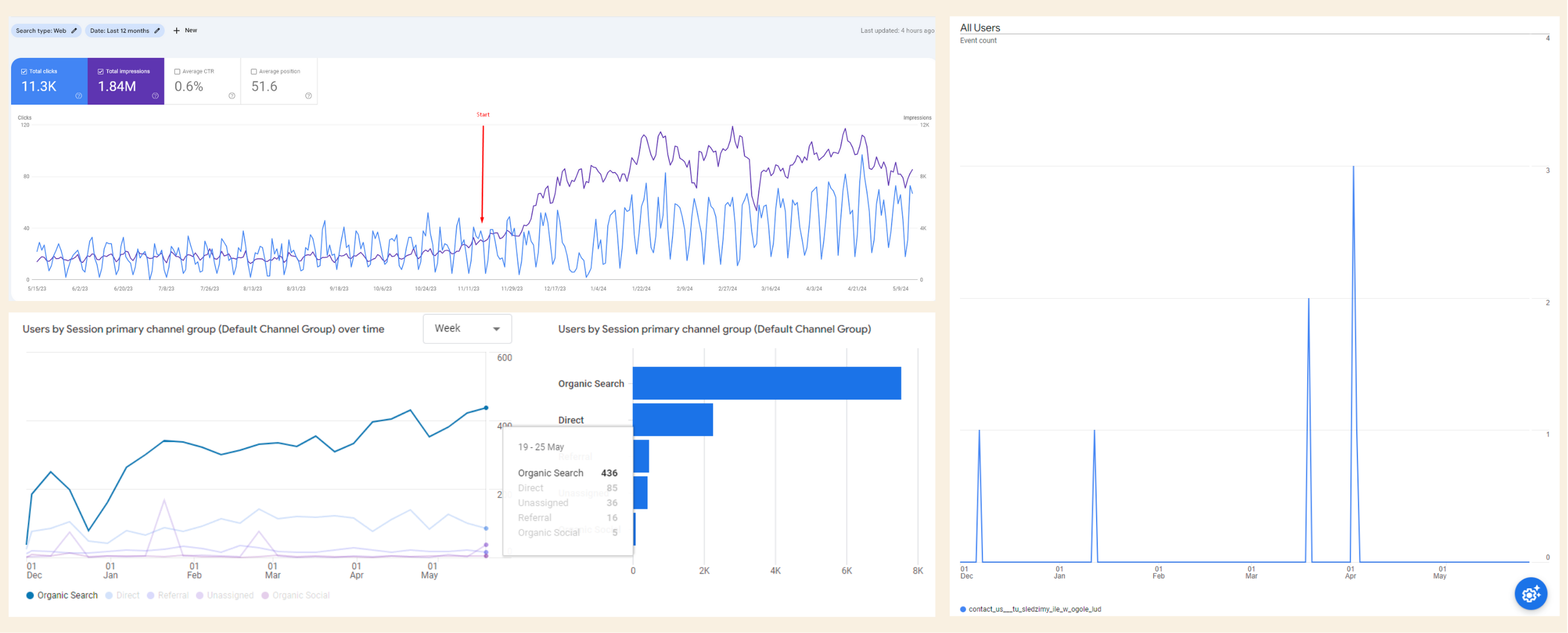Click the Organic Social legend color dot
1568x633 pixels.
pos(265,595)
